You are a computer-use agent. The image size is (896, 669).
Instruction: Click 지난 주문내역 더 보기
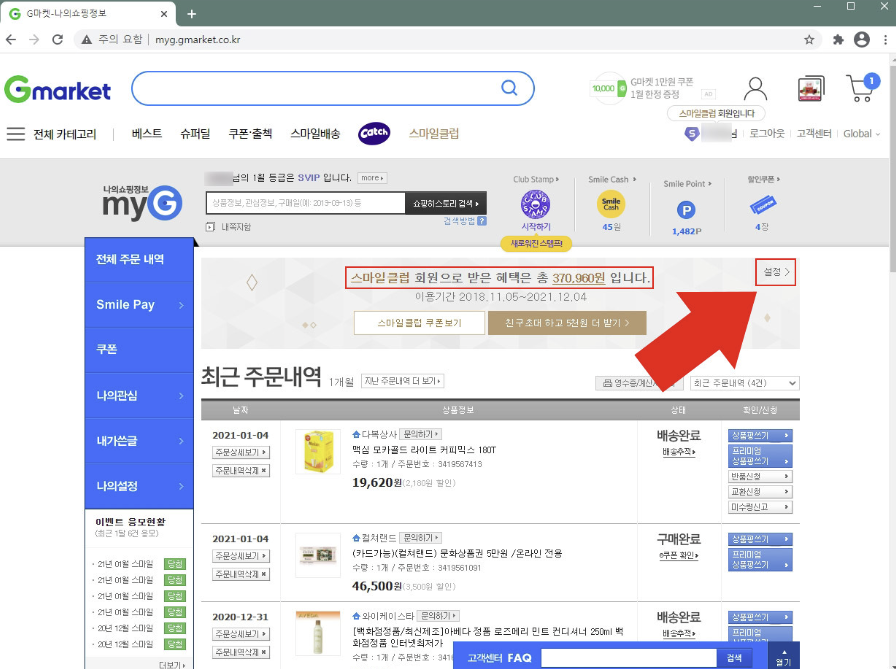pyautogui.click(x=403, y=381)
